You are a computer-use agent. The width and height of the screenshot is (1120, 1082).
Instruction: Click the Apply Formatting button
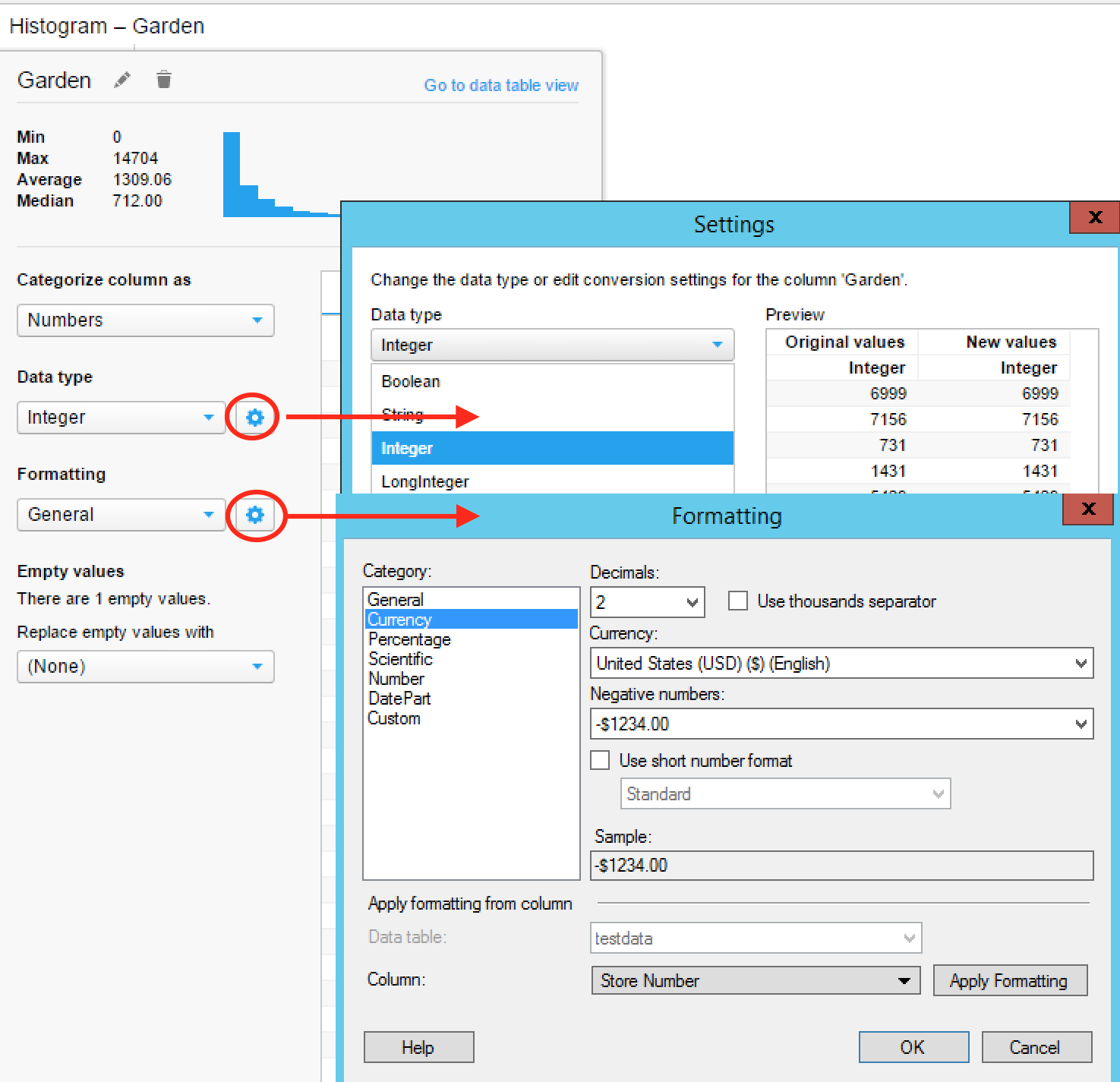tap(1009, 981)
